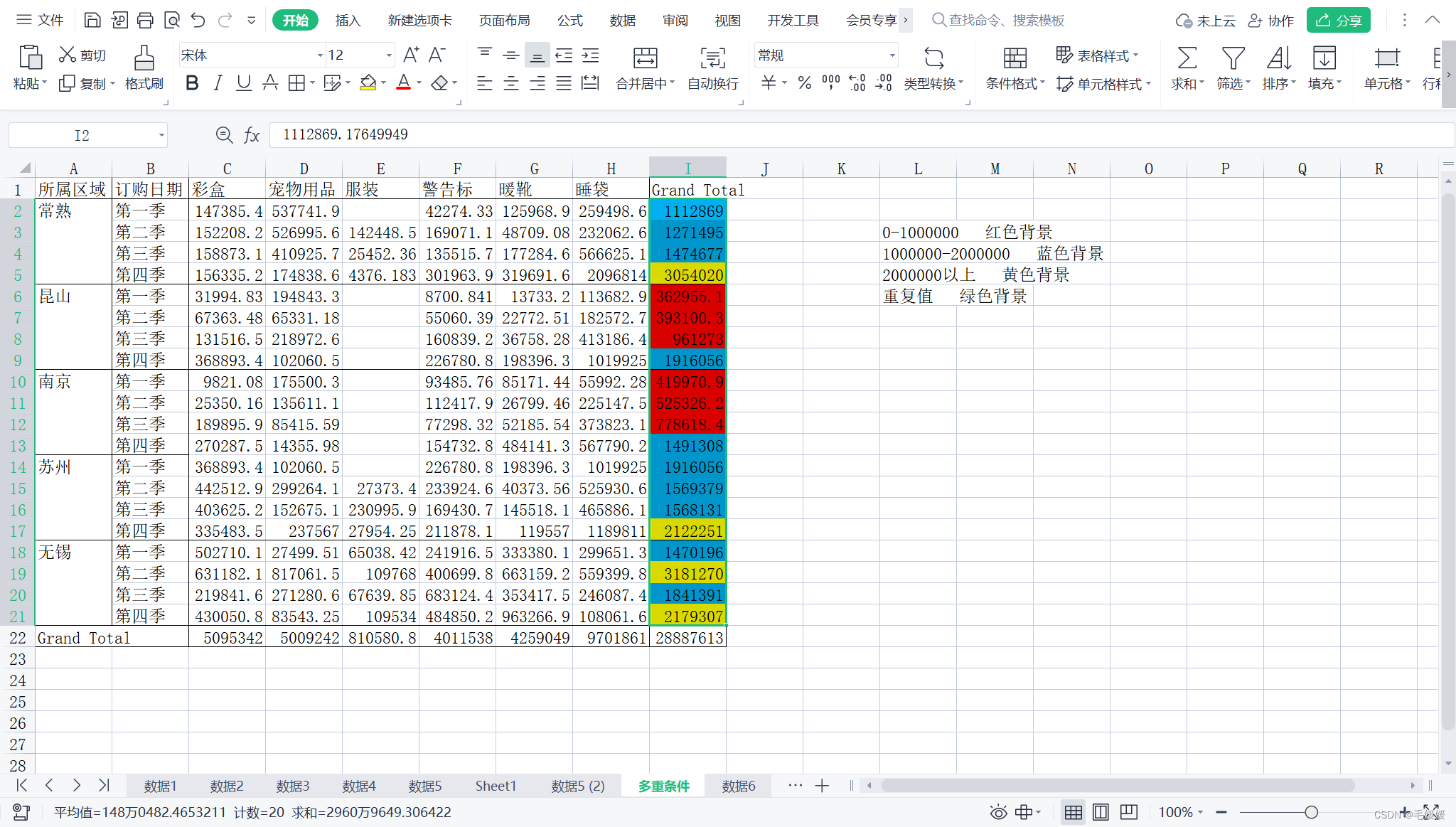Click the 协作 (Collaborate) button
Screen dimensions: 1456x827
point(1271,21)
